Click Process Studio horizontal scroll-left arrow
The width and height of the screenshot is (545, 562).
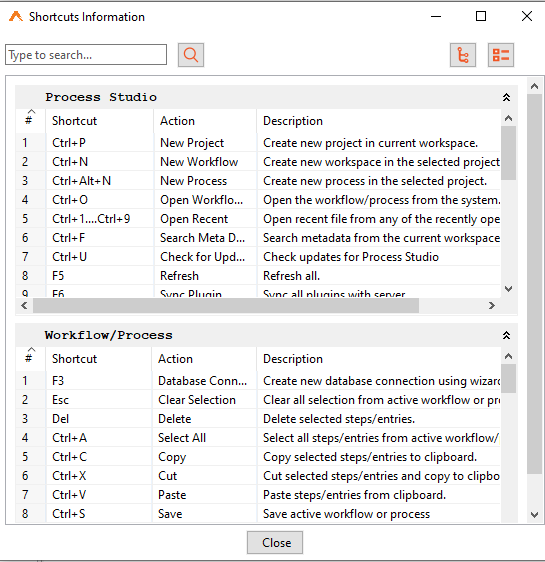point(24,305)
